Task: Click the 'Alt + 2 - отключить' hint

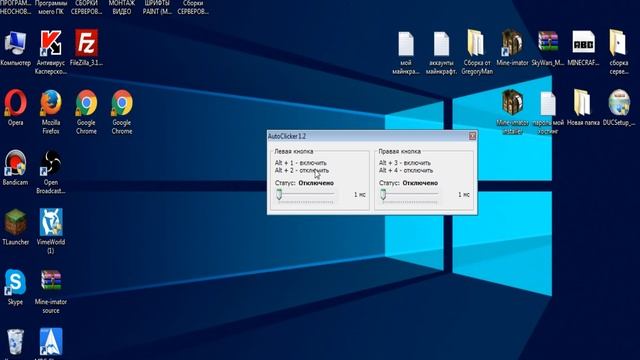Action: pyautogui.click(x=302, y=170)
